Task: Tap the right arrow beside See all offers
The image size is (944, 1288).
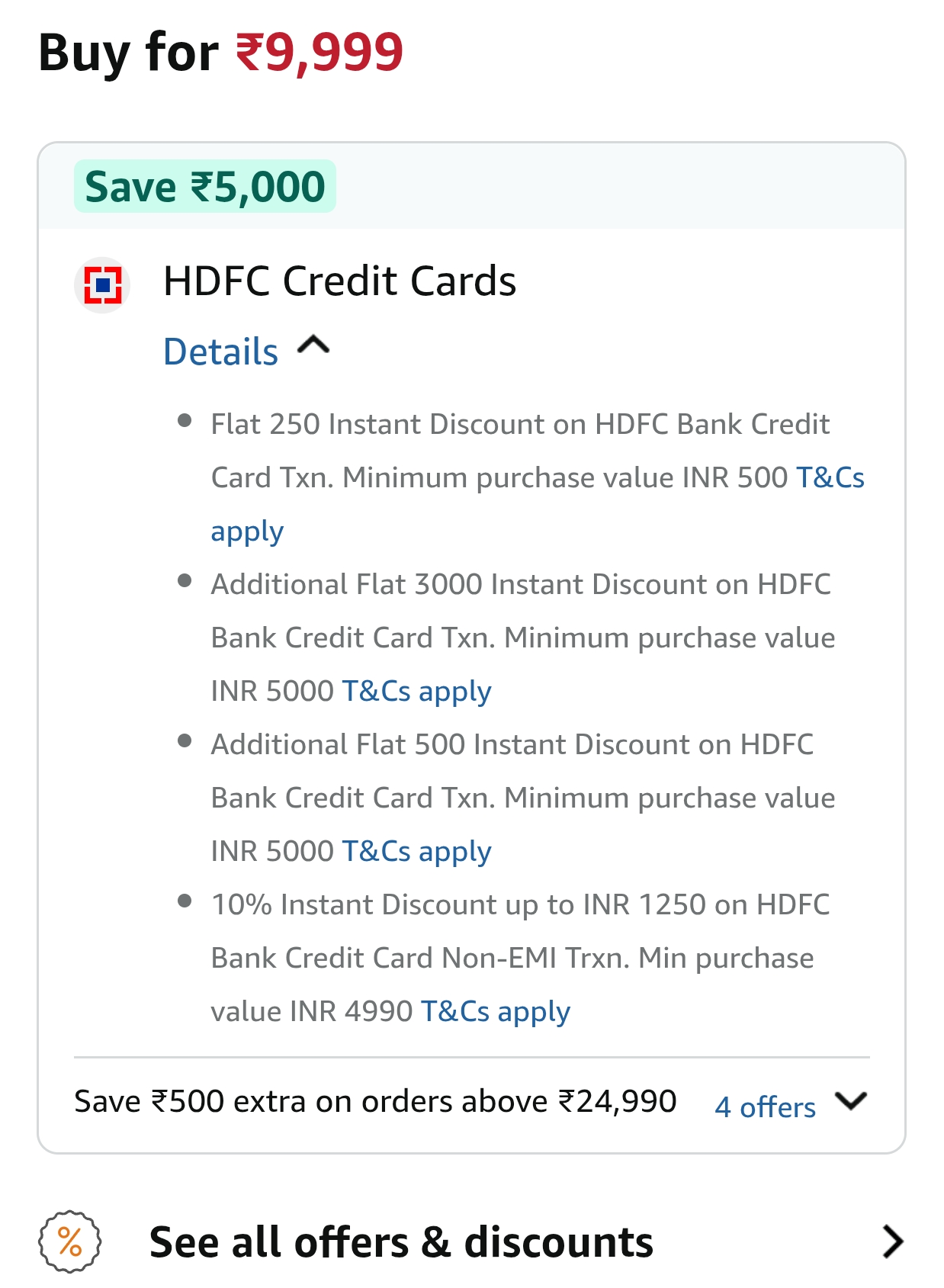Action: pyautogui.click(x=892, y=1241)
